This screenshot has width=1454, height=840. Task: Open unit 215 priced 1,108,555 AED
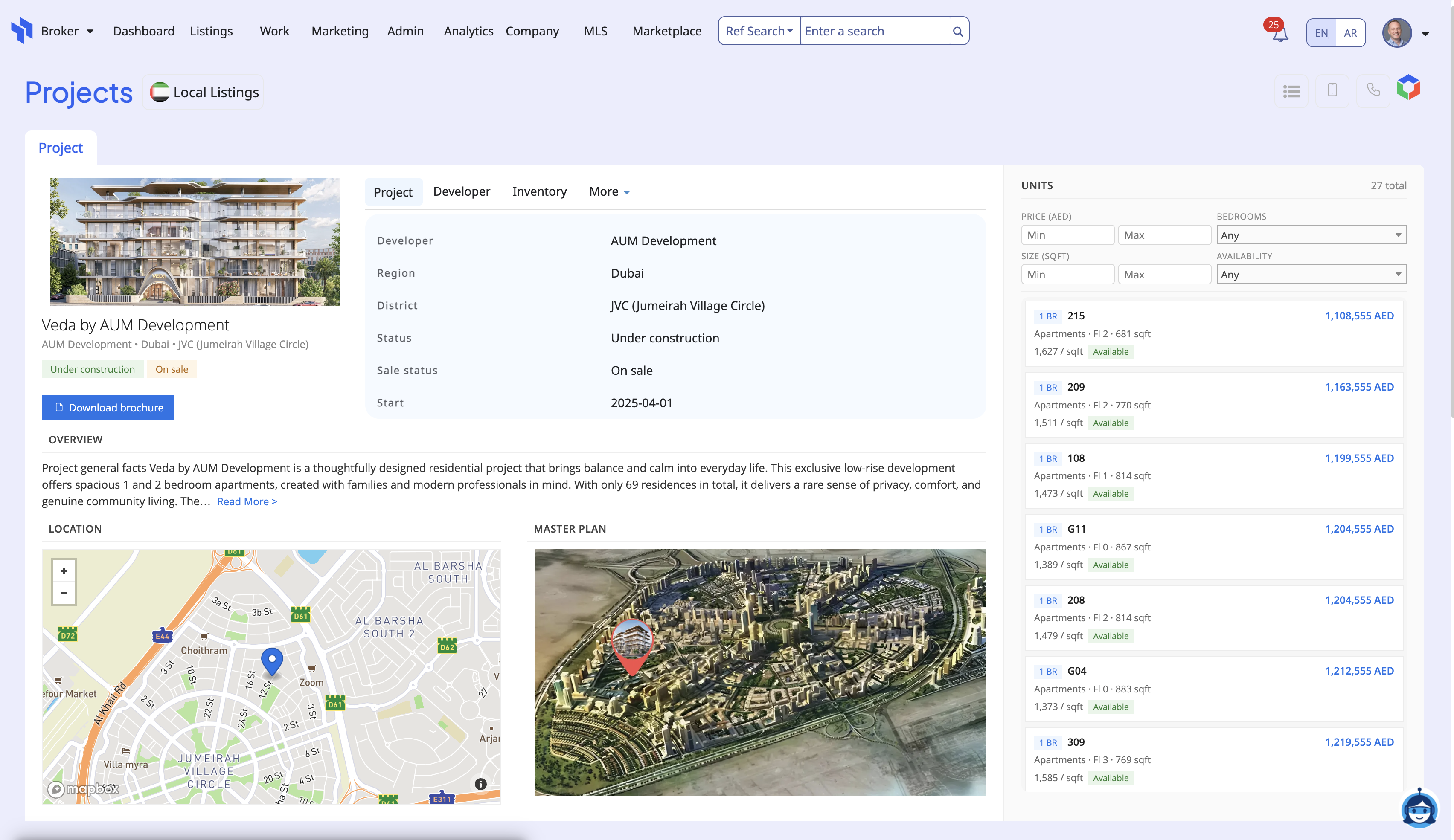pos(1214,333)
